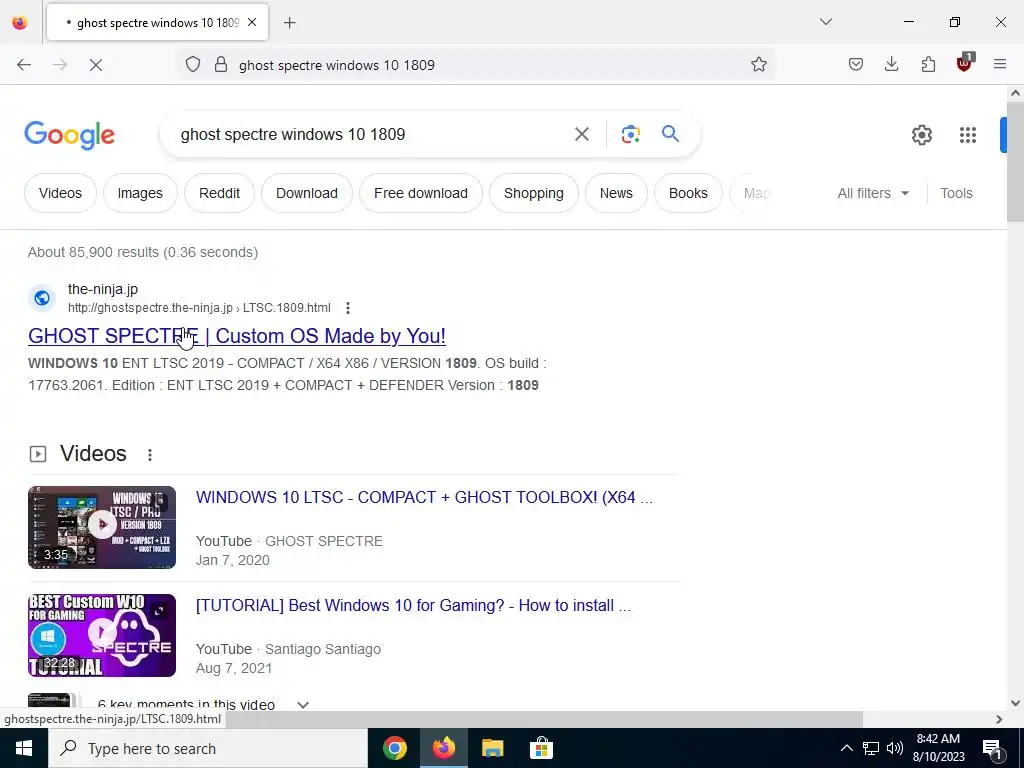
Task: Click the Firefox address bar
Action: click(x=477, y=65)
